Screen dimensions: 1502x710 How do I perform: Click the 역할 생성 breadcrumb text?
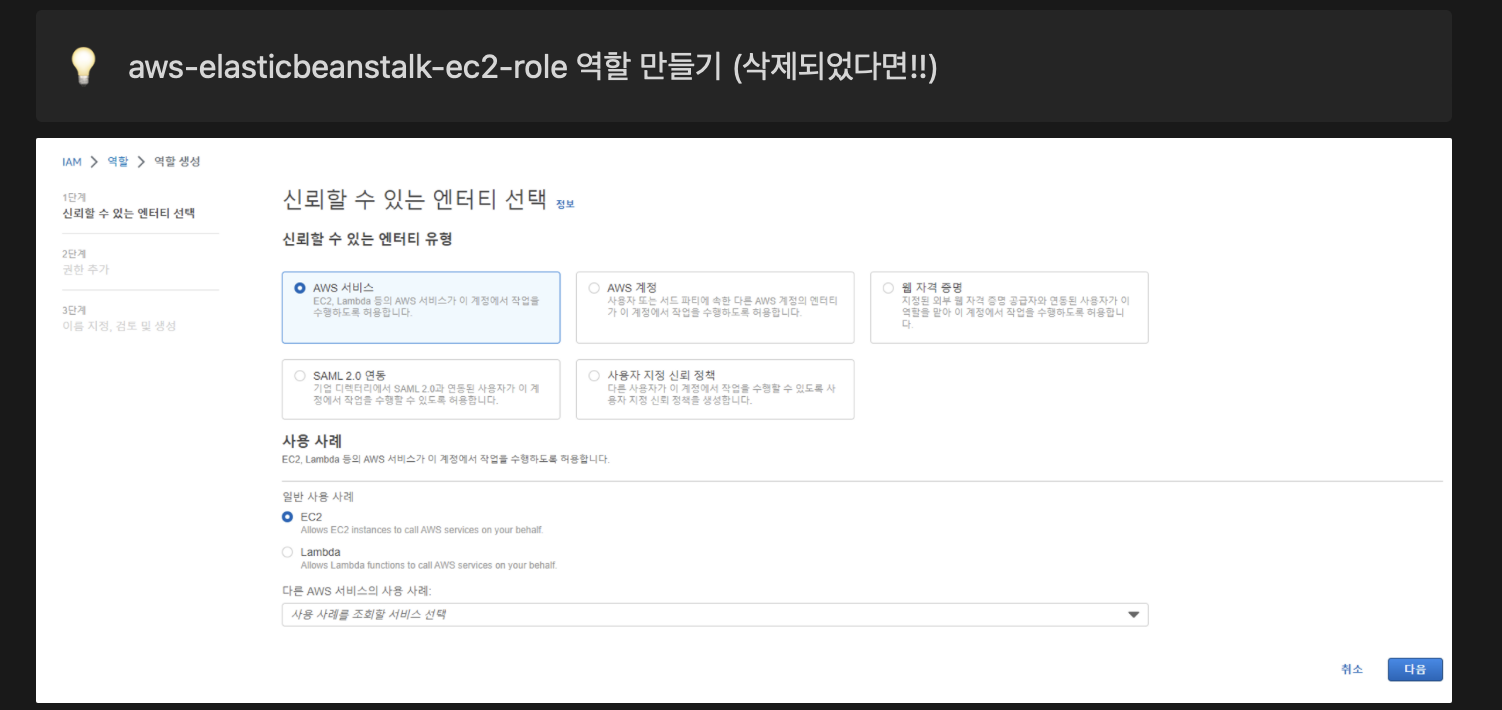[177, 162]
